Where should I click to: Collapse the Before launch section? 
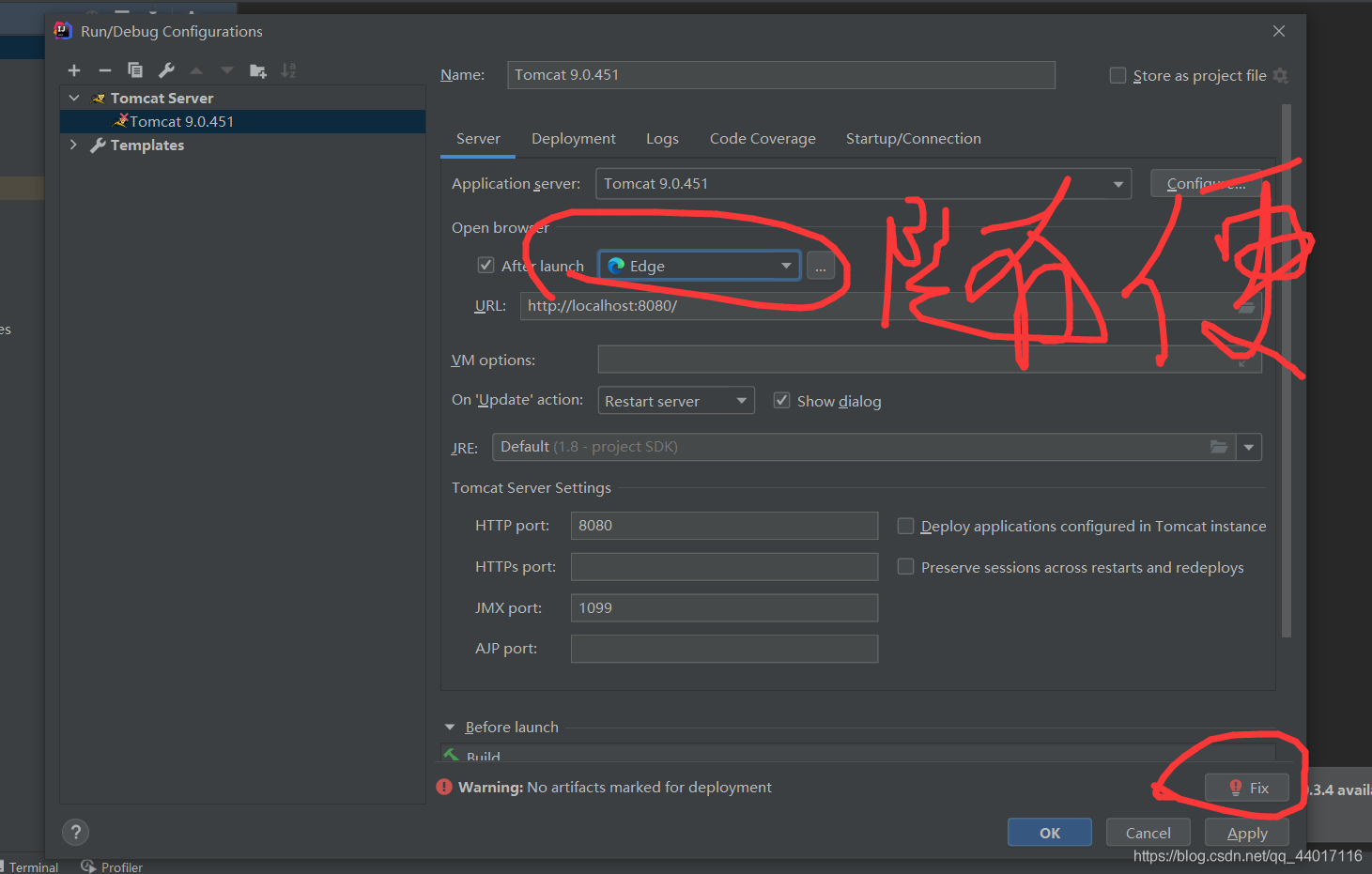pyautogui.click(x=450, y=728)
